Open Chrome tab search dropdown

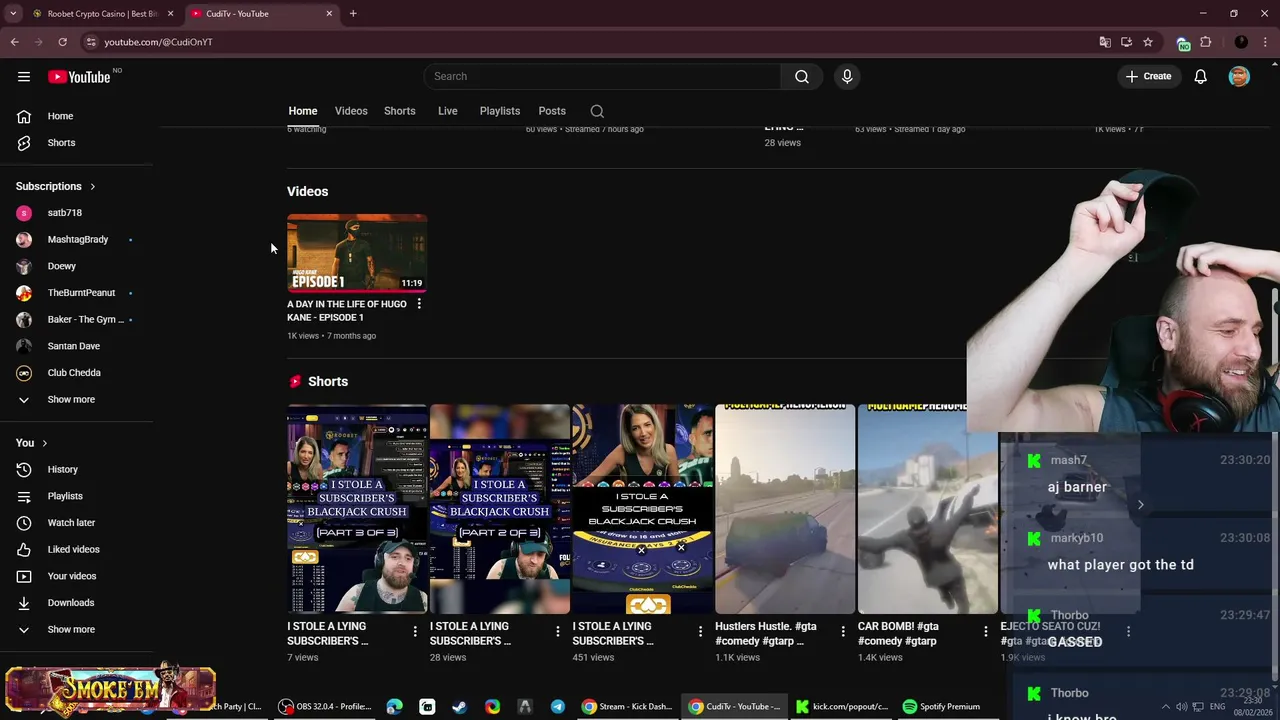click(13, 13)
